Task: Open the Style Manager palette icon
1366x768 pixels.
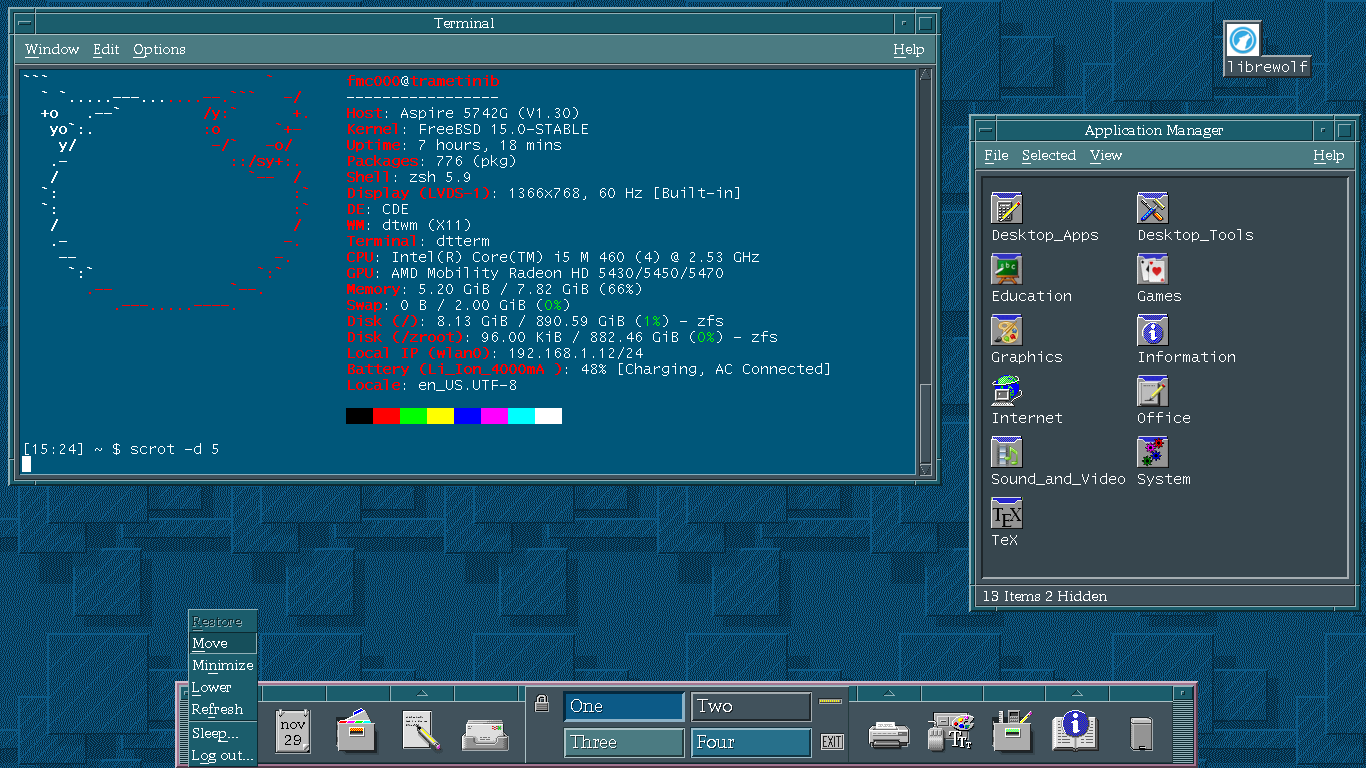Action: click(x=949, y=733)
